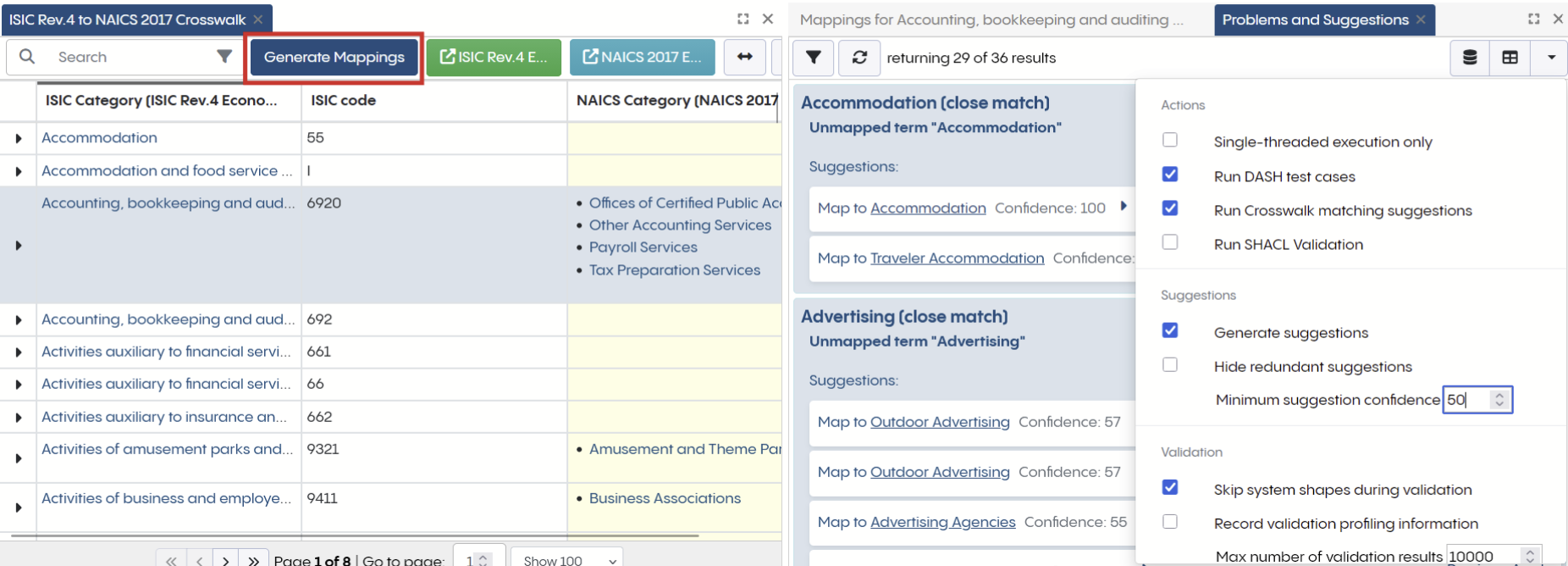Go to the next page

click(225, 560)
